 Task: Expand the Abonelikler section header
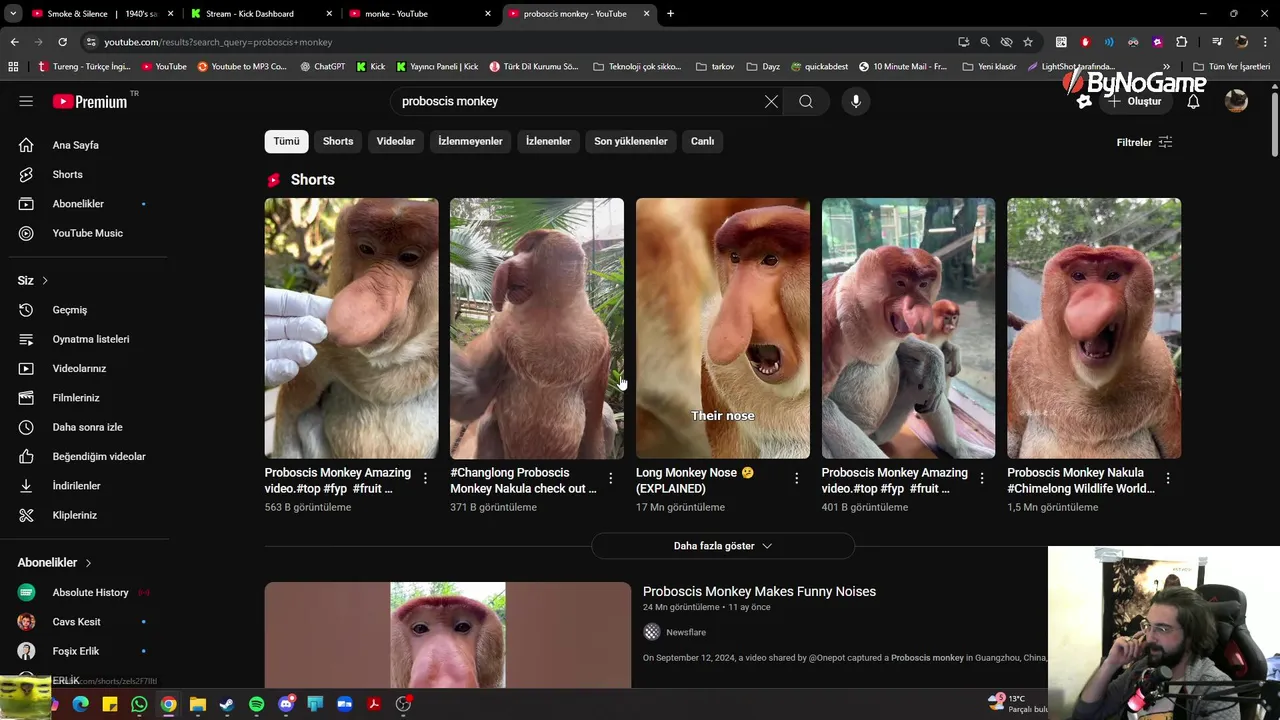(x=55, y=563)
